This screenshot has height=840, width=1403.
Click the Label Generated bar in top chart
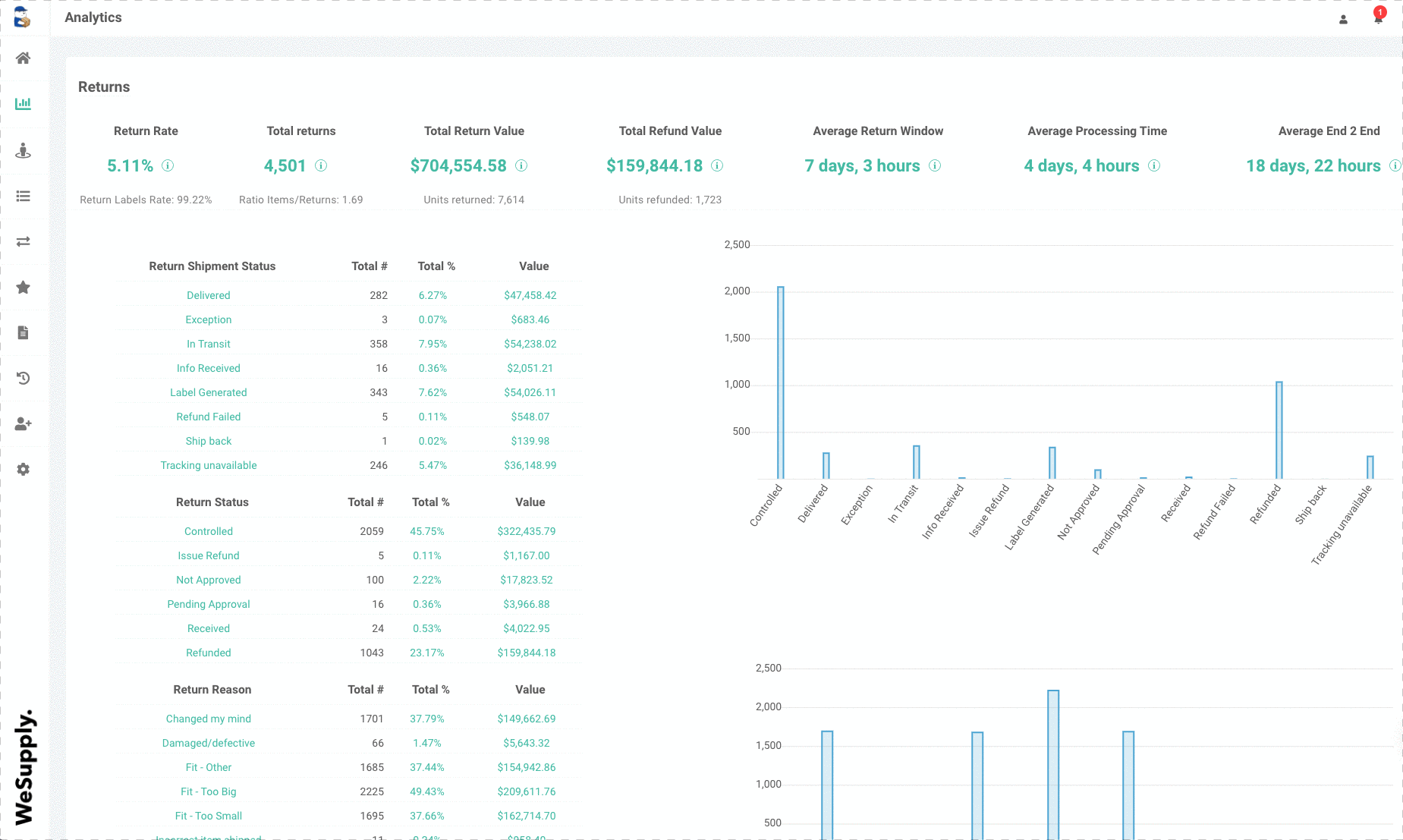pos(1052,463)
